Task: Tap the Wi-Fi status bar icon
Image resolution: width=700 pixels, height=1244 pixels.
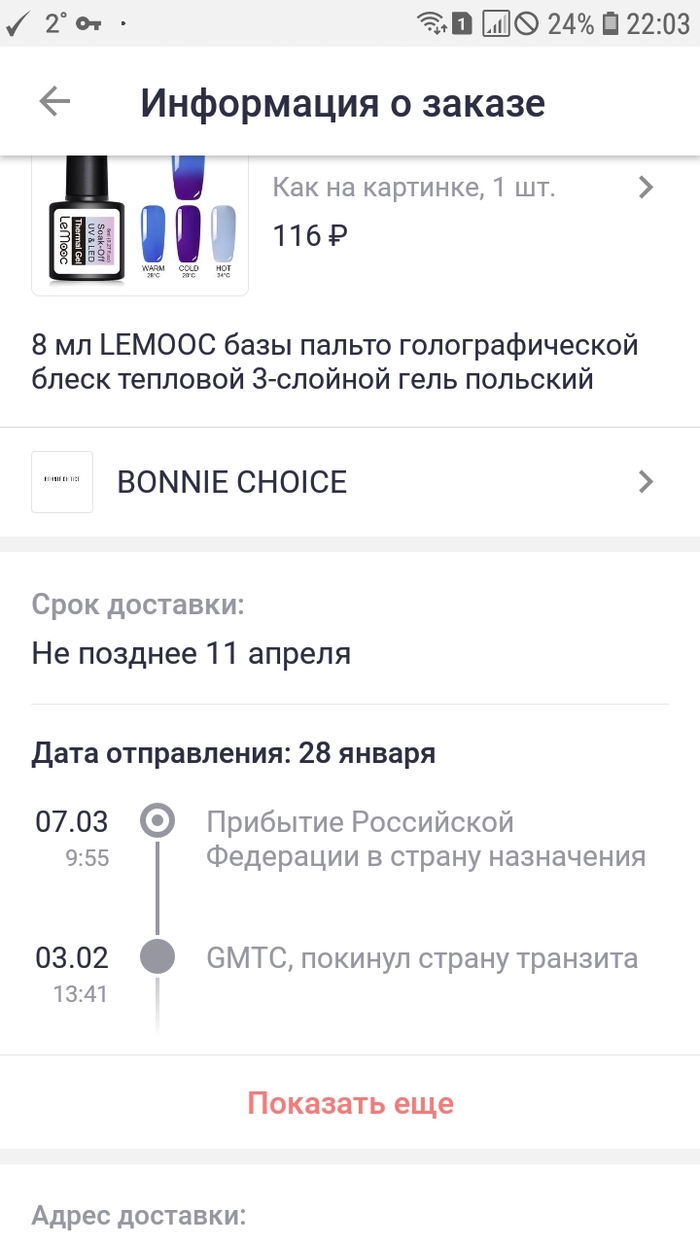Action: [431, 23]
